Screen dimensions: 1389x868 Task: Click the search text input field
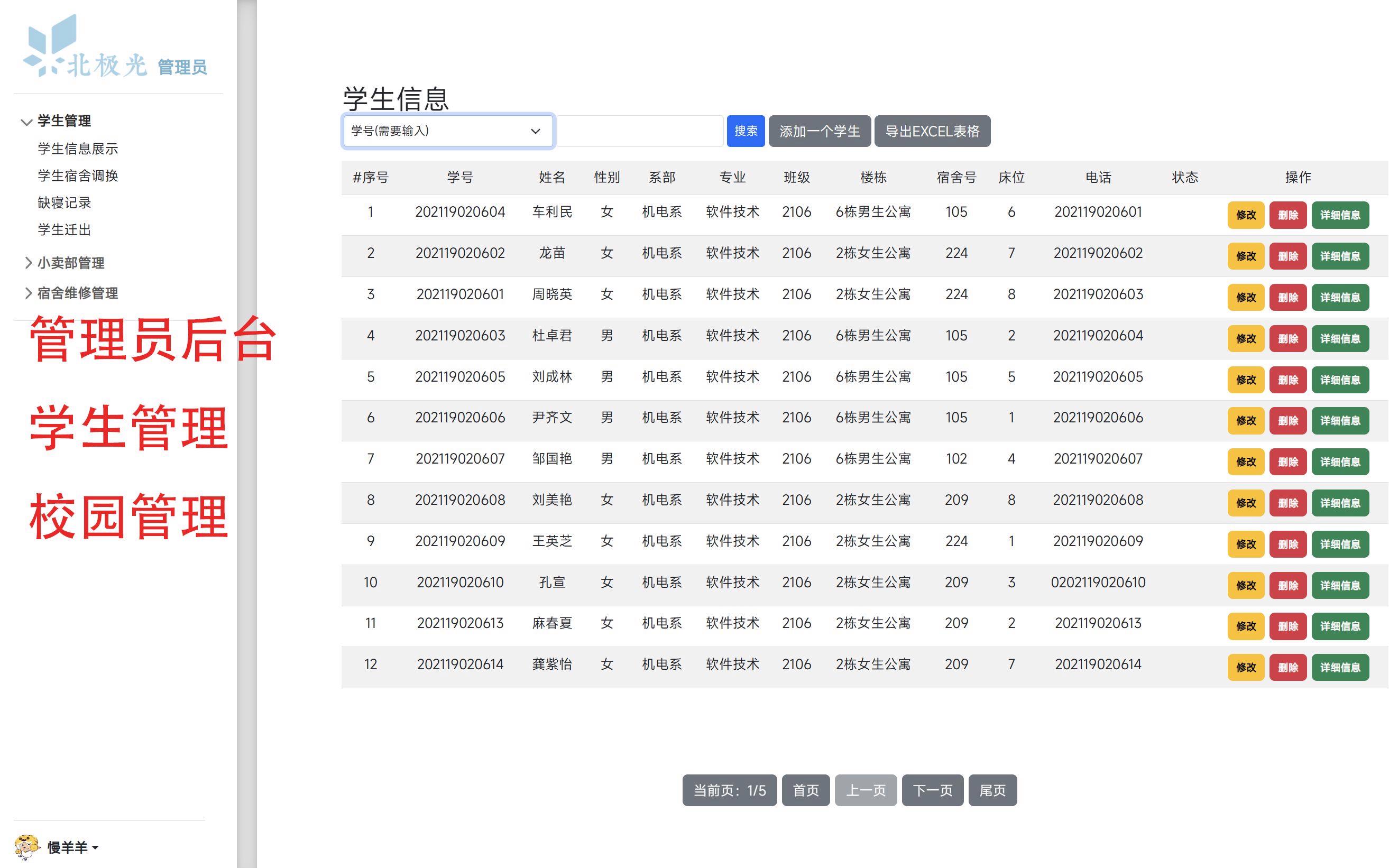[x=640, y=131]
